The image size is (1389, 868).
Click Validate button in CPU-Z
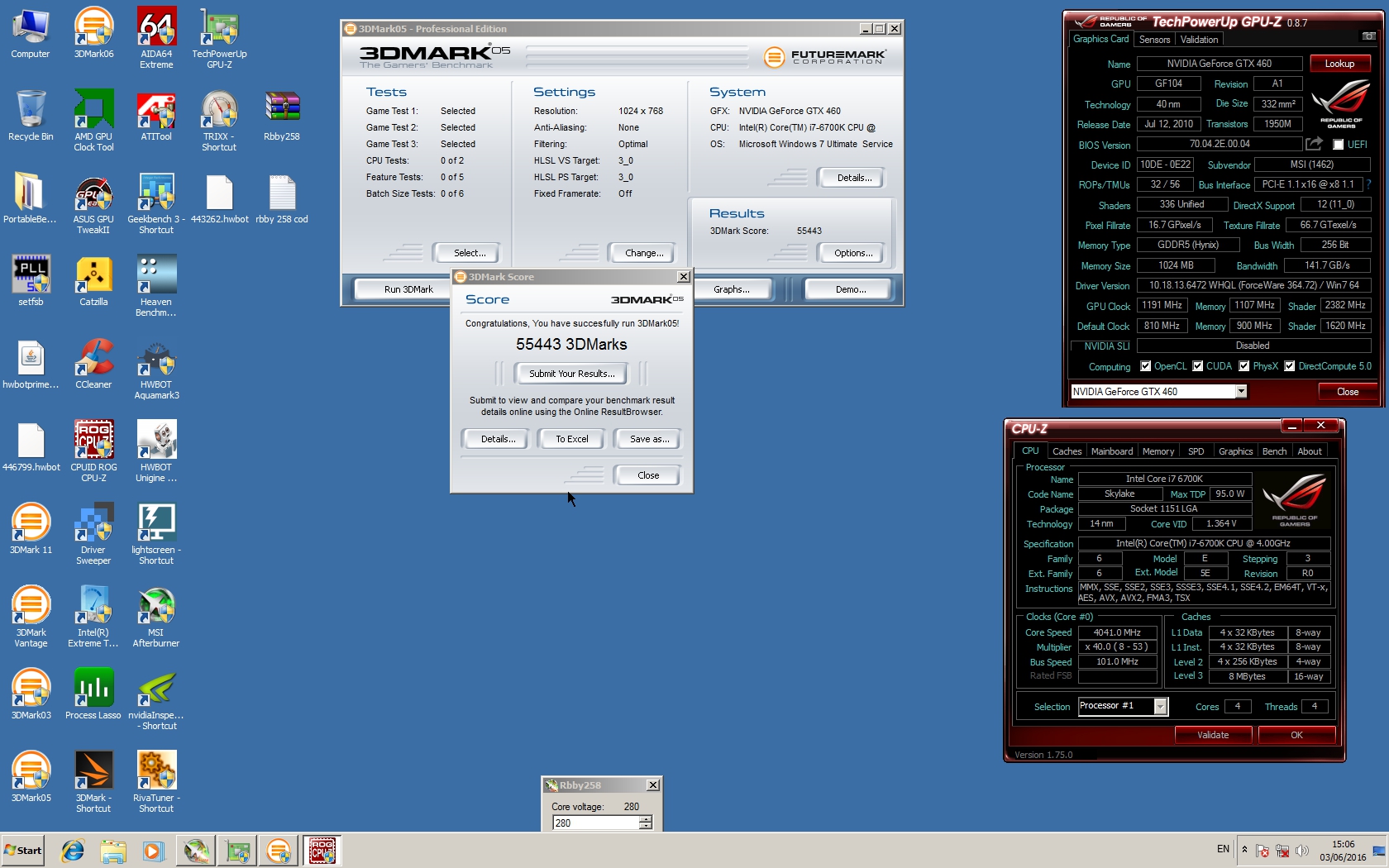click(1213, 735)
